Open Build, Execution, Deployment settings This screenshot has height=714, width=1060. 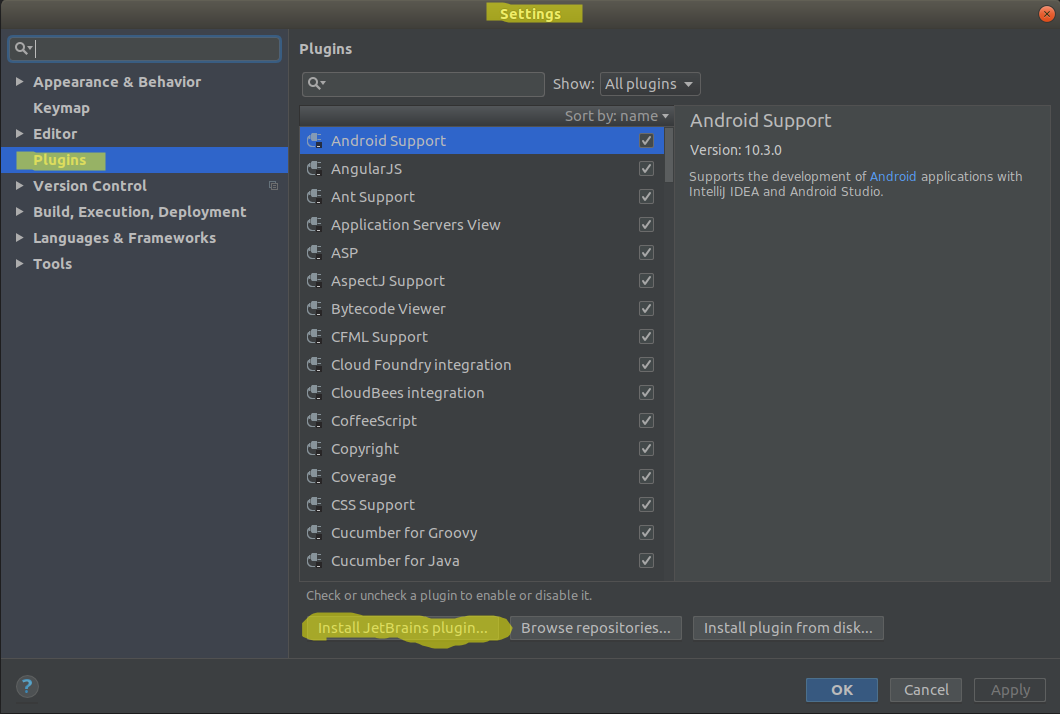click(x=140, y=212)
